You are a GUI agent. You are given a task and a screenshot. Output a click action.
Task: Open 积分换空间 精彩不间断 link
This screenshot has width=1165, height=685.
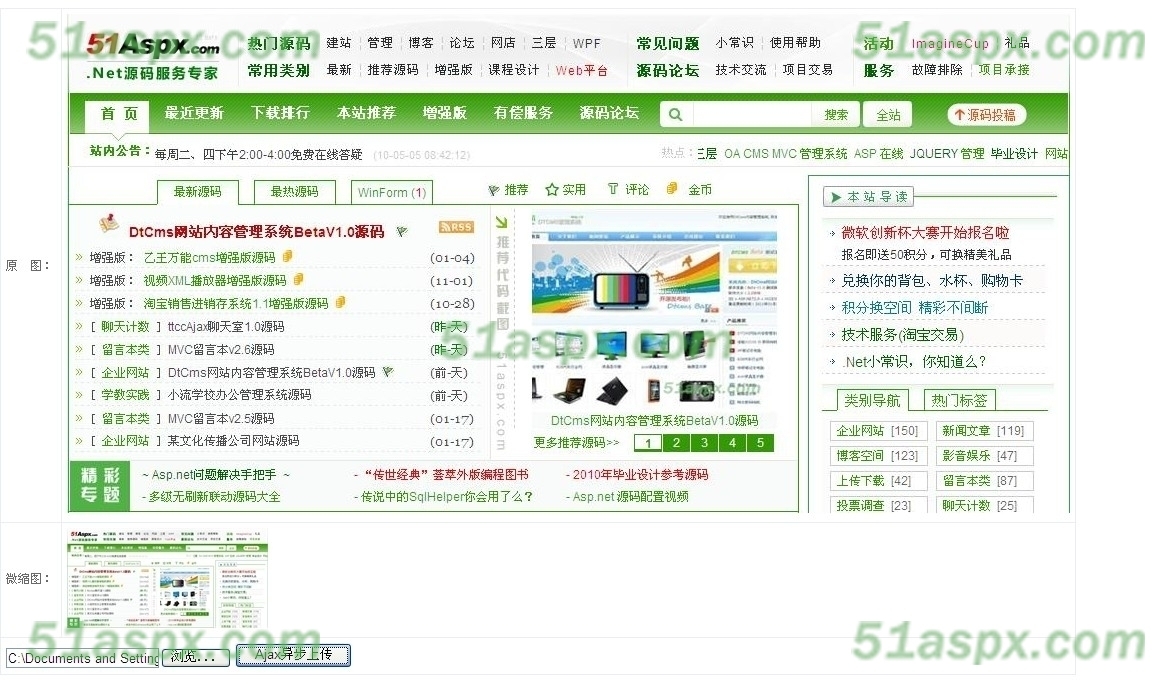coord(915,308)
